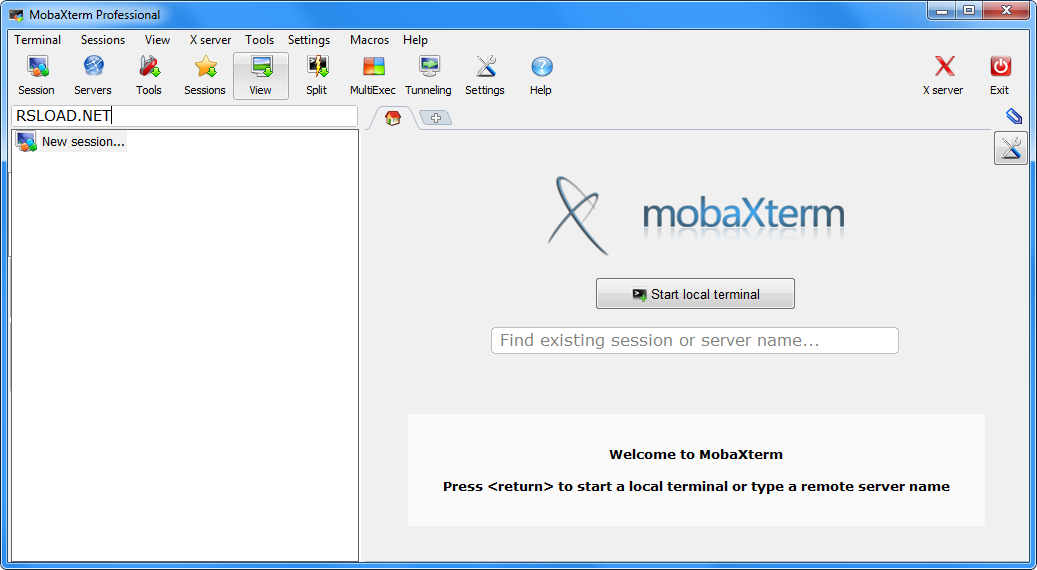Viewport: 1037px width, 570px height.
Task: Click the MobaXterm title bar app icon
Action: 17,15
